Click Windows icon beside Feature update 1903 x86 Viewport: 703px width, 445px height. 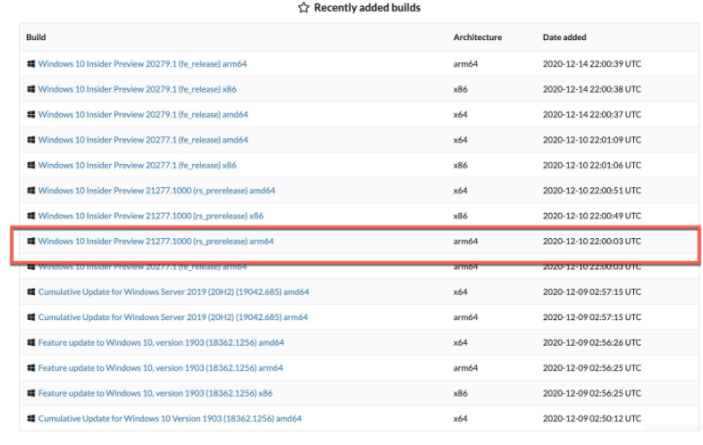pos(32,393)
